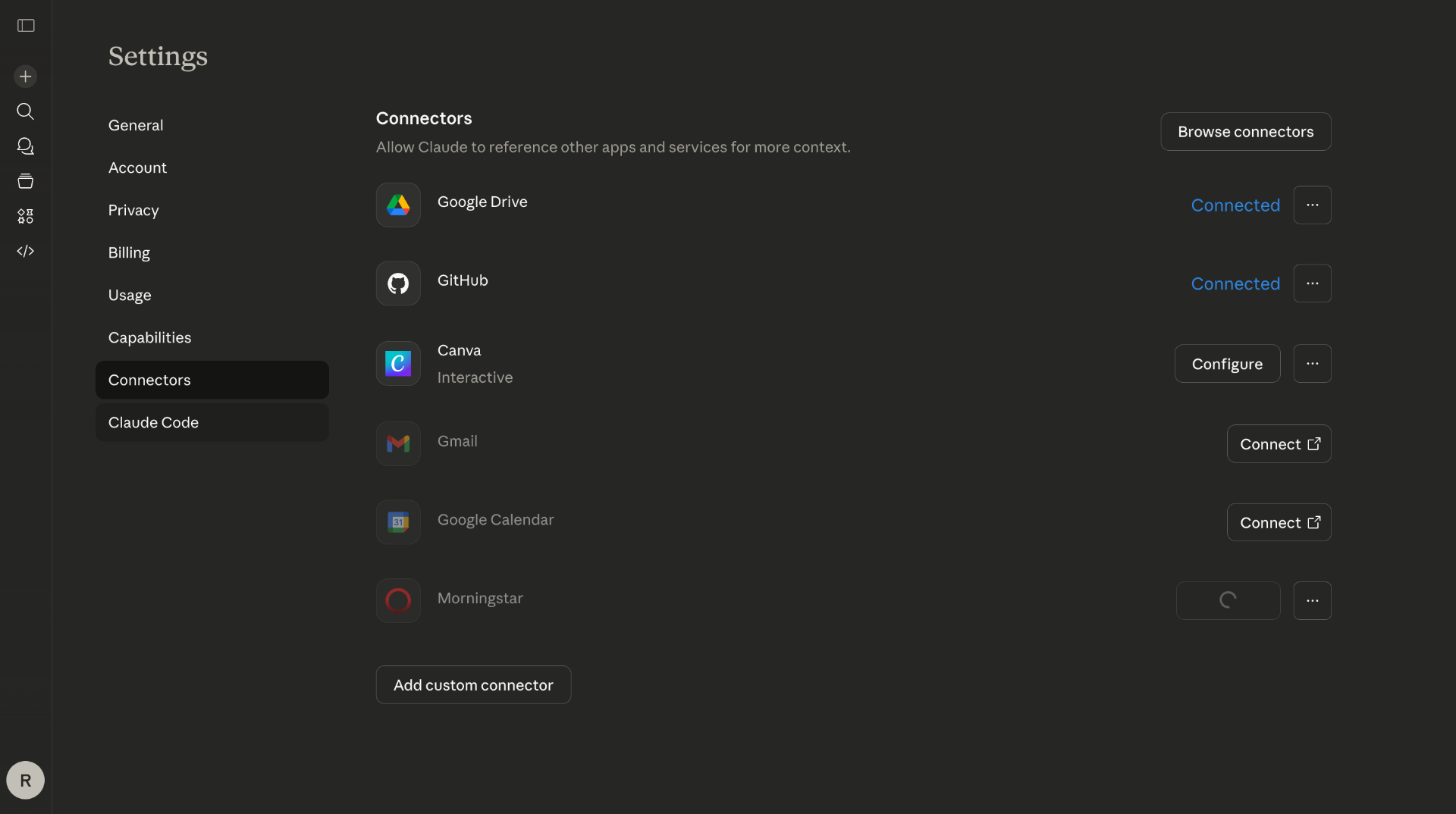Connect the Google Calendar connector
Image resolution: width=1456 pixels, height=814 pixels.
(x=1279, y=522)
